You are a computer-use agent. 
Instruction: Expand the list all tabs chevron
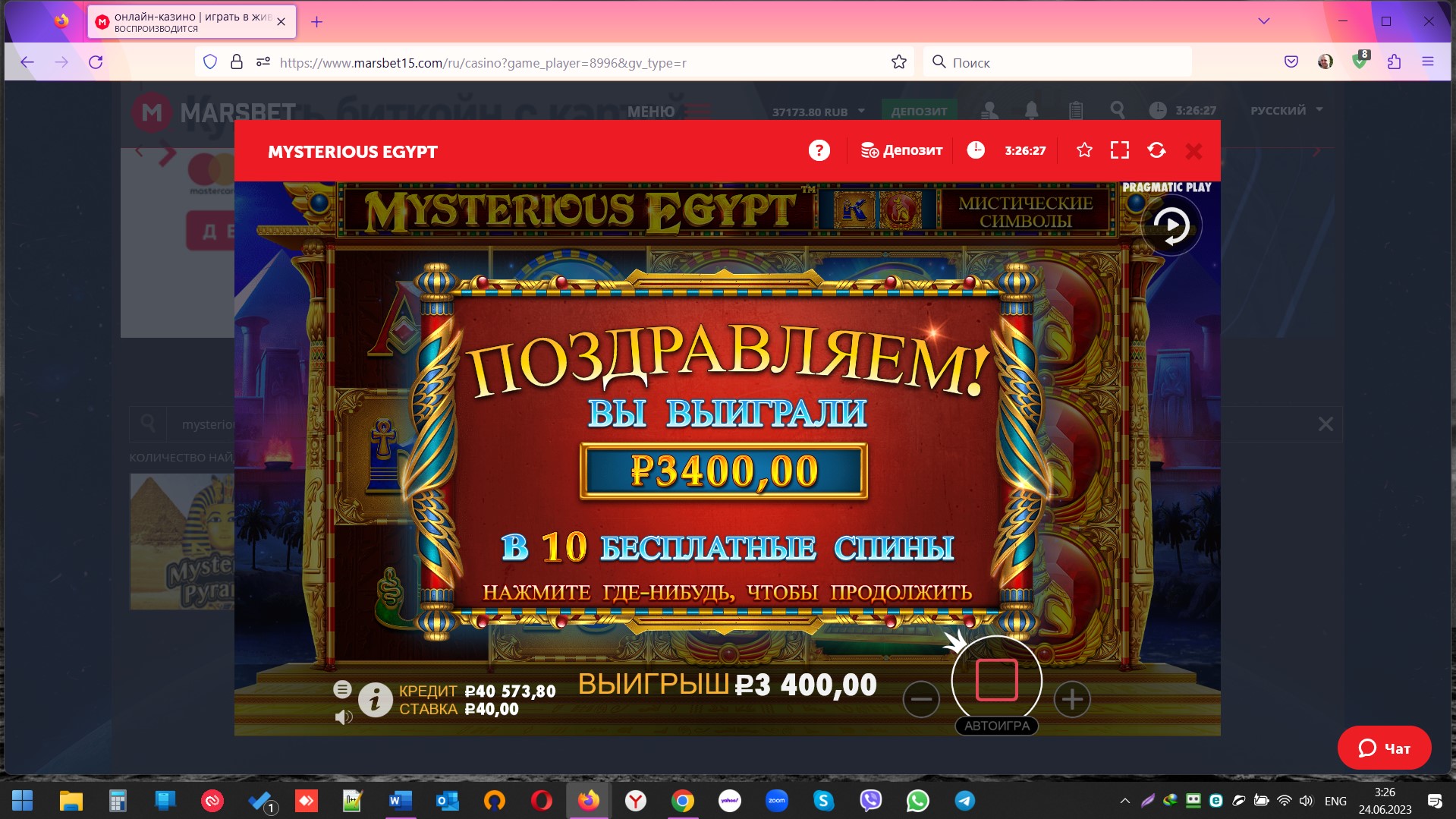pyautogui.click(x=1264, y=21)
